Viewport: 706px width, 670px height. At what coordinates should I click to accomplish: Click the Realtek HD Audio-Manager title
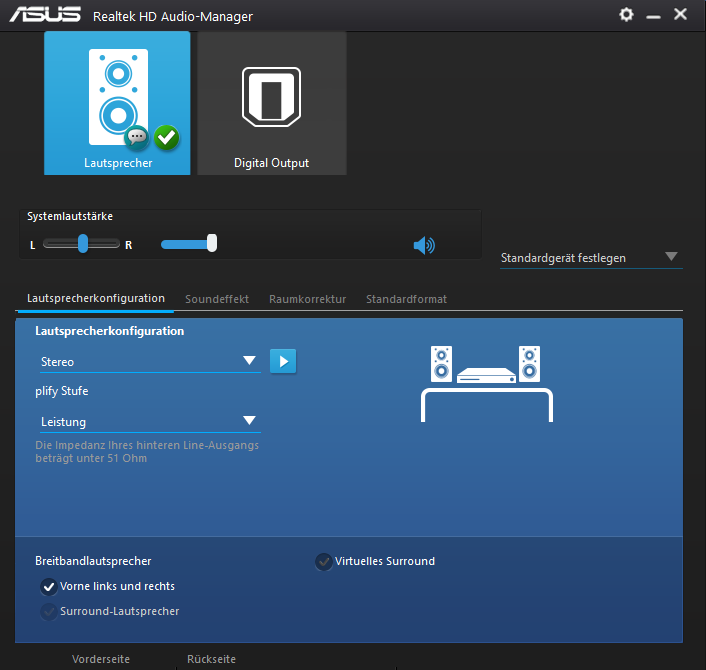tap(173, 17)
